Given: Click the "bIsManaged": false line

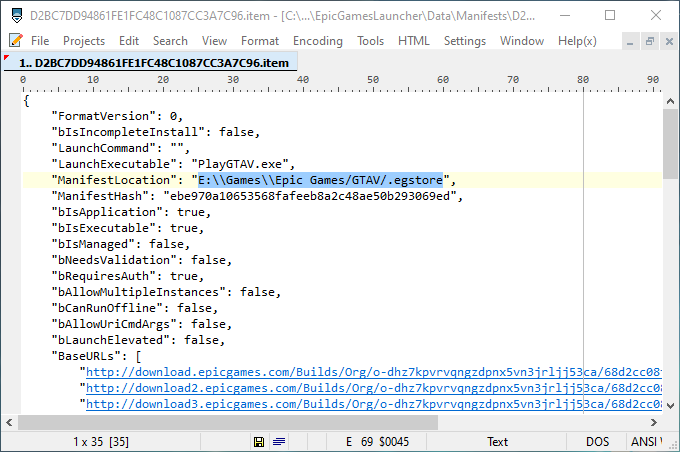Looking at the screenshot, I should tap(121, 244).
